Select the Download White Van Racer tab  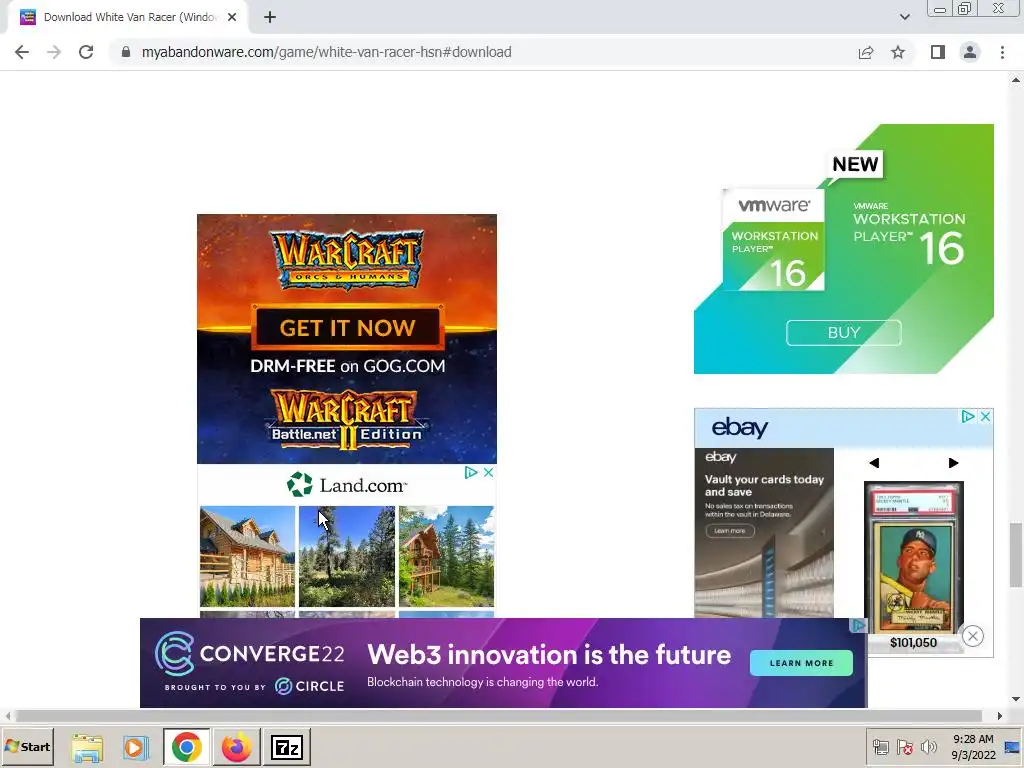[x=128, y=18]
